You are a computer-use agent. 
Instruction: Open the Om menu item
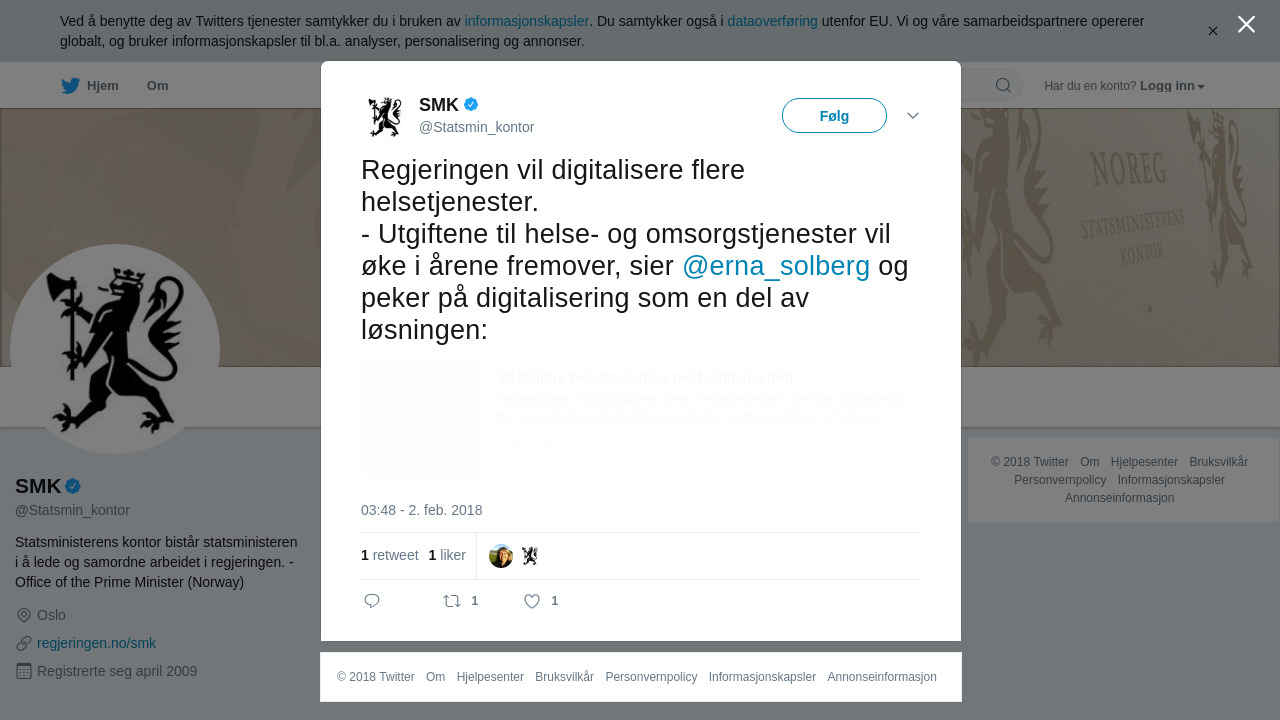157,86
